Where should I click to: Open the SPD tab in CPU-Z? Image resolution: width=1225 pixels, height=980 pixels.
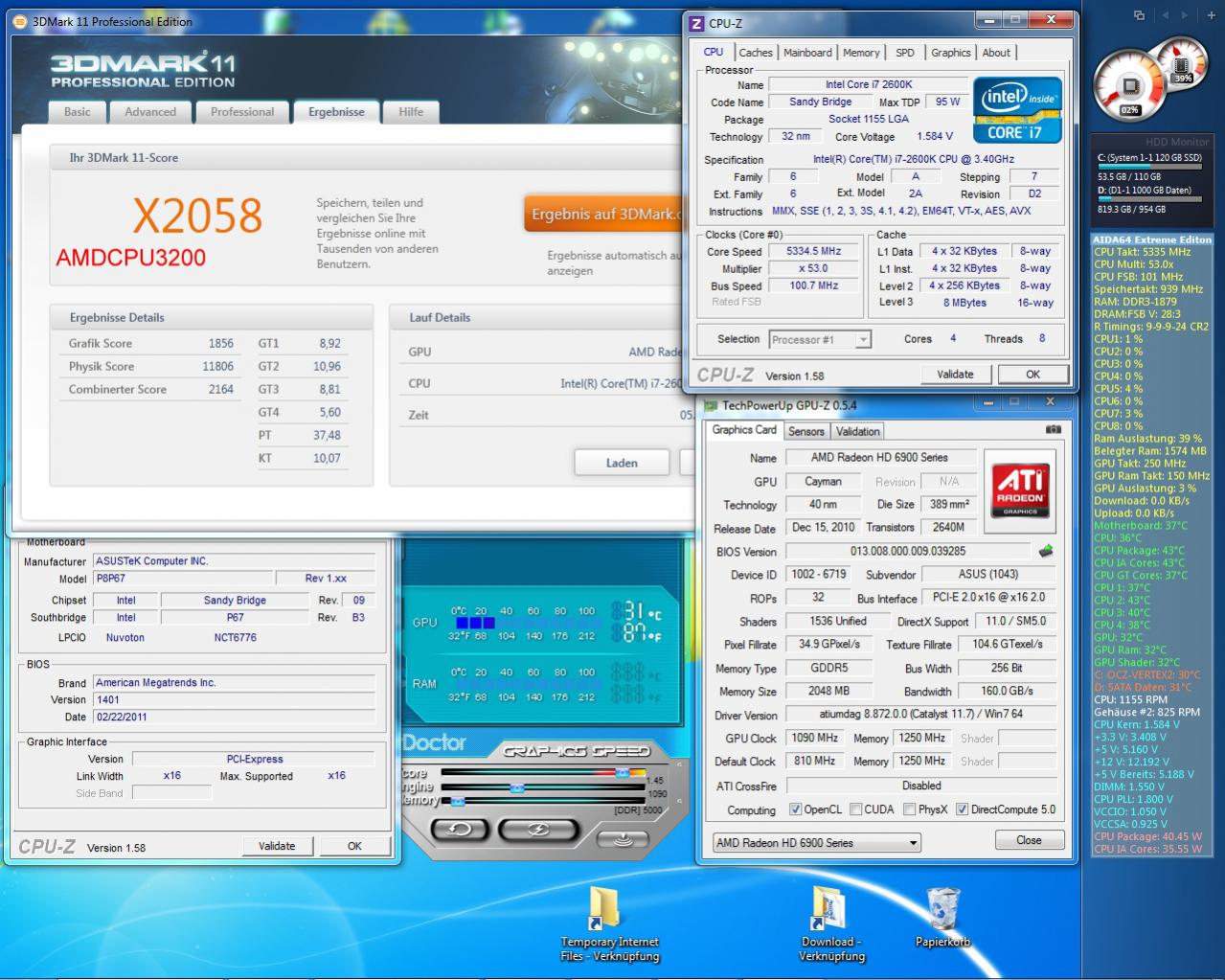click(x=905, y=53)
